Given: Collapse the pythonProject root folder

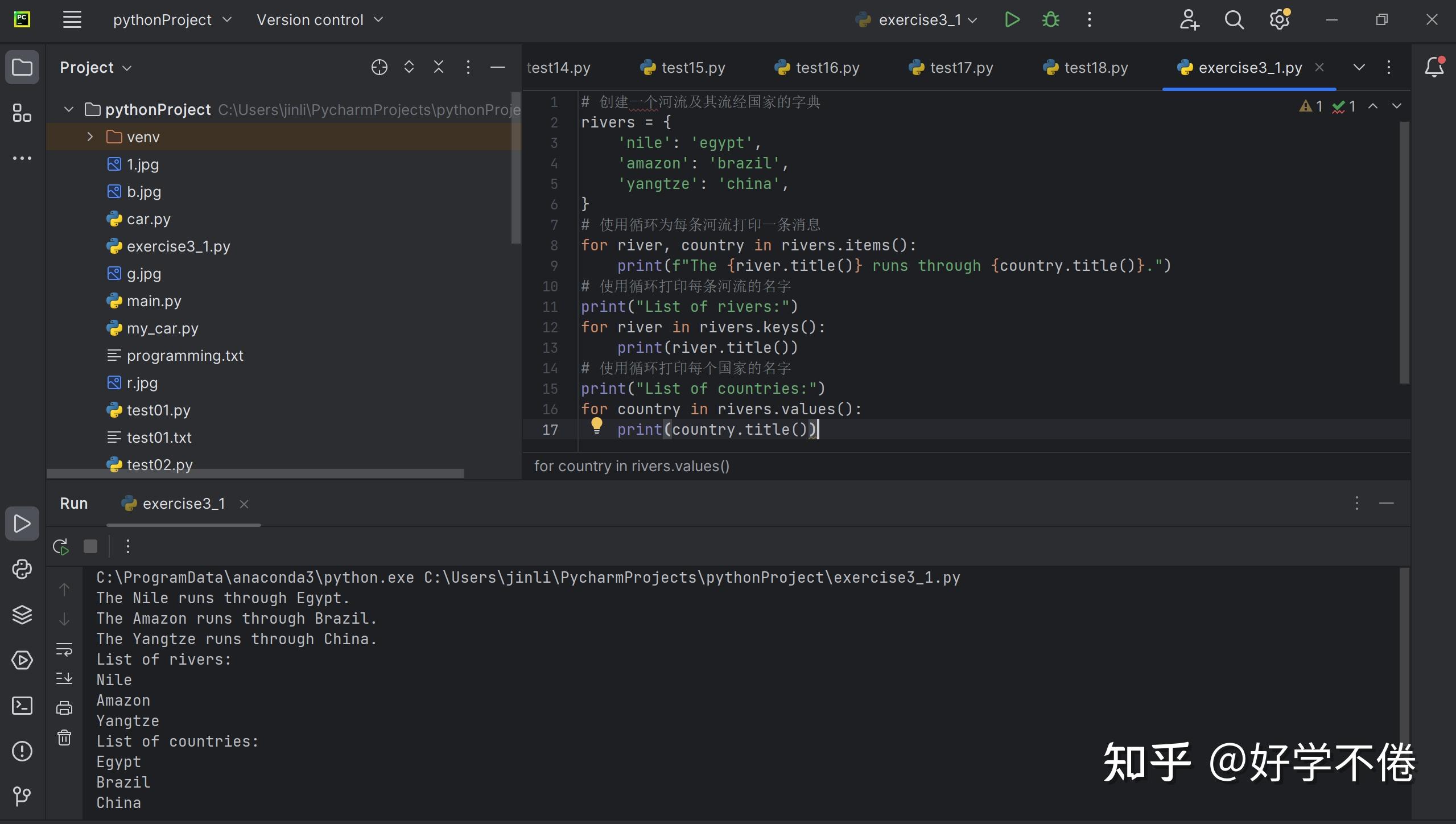Looking at the screenshot, I should coord(69,109).
